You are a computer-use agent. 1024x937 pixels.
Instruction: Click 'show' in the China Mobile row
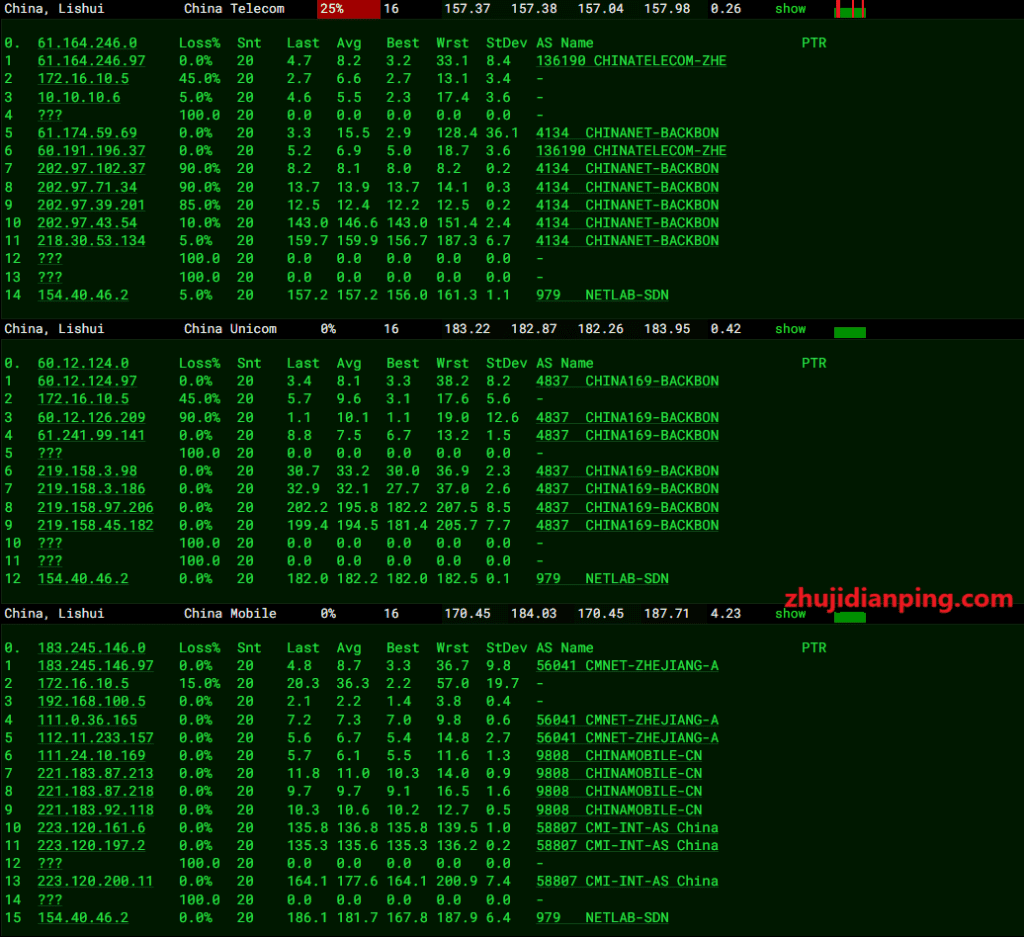pyautogui.click(x=790, y=613)
